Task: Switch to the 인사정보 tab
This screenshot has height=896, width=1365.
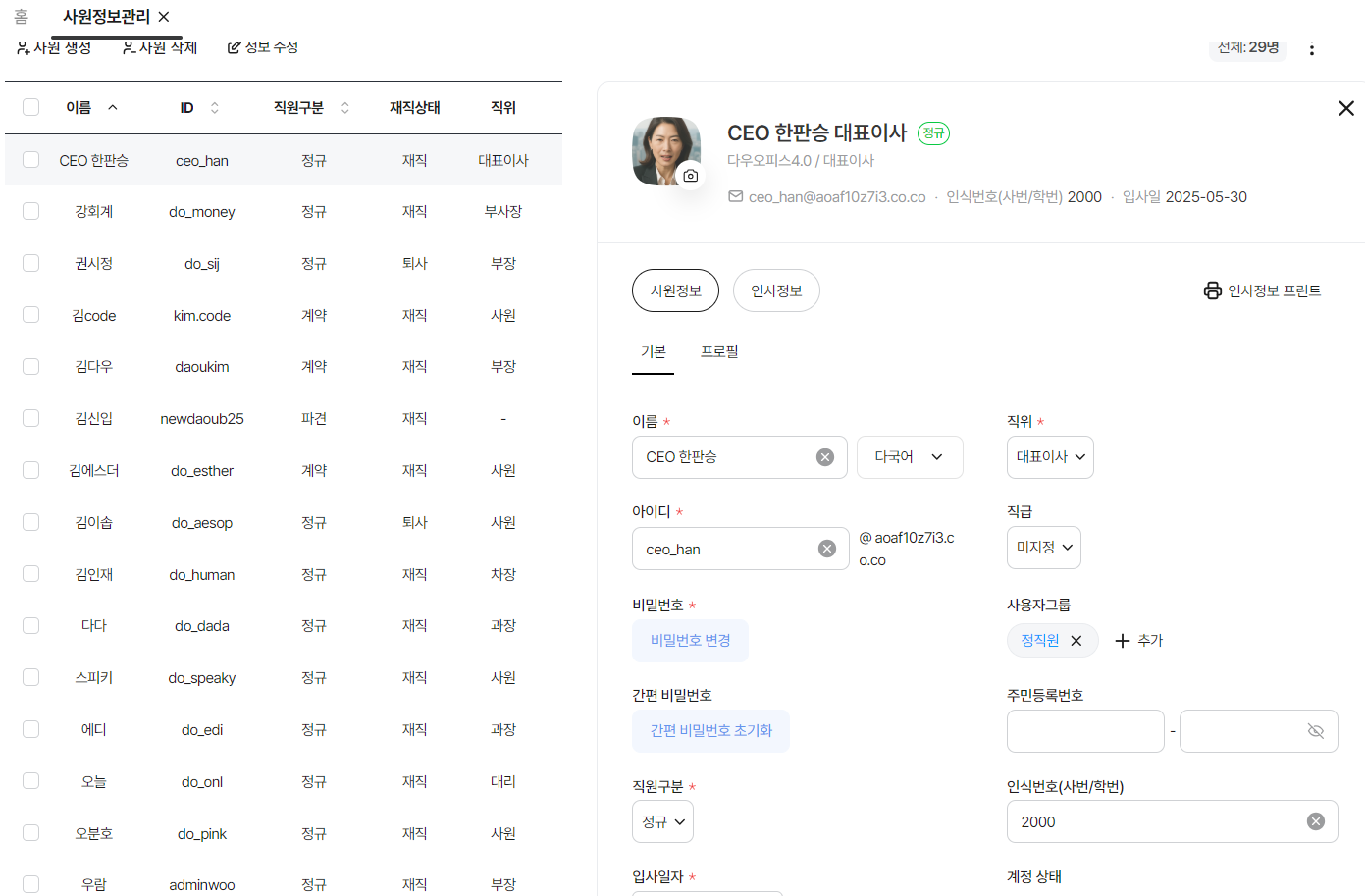Action: tap(776, 290)
